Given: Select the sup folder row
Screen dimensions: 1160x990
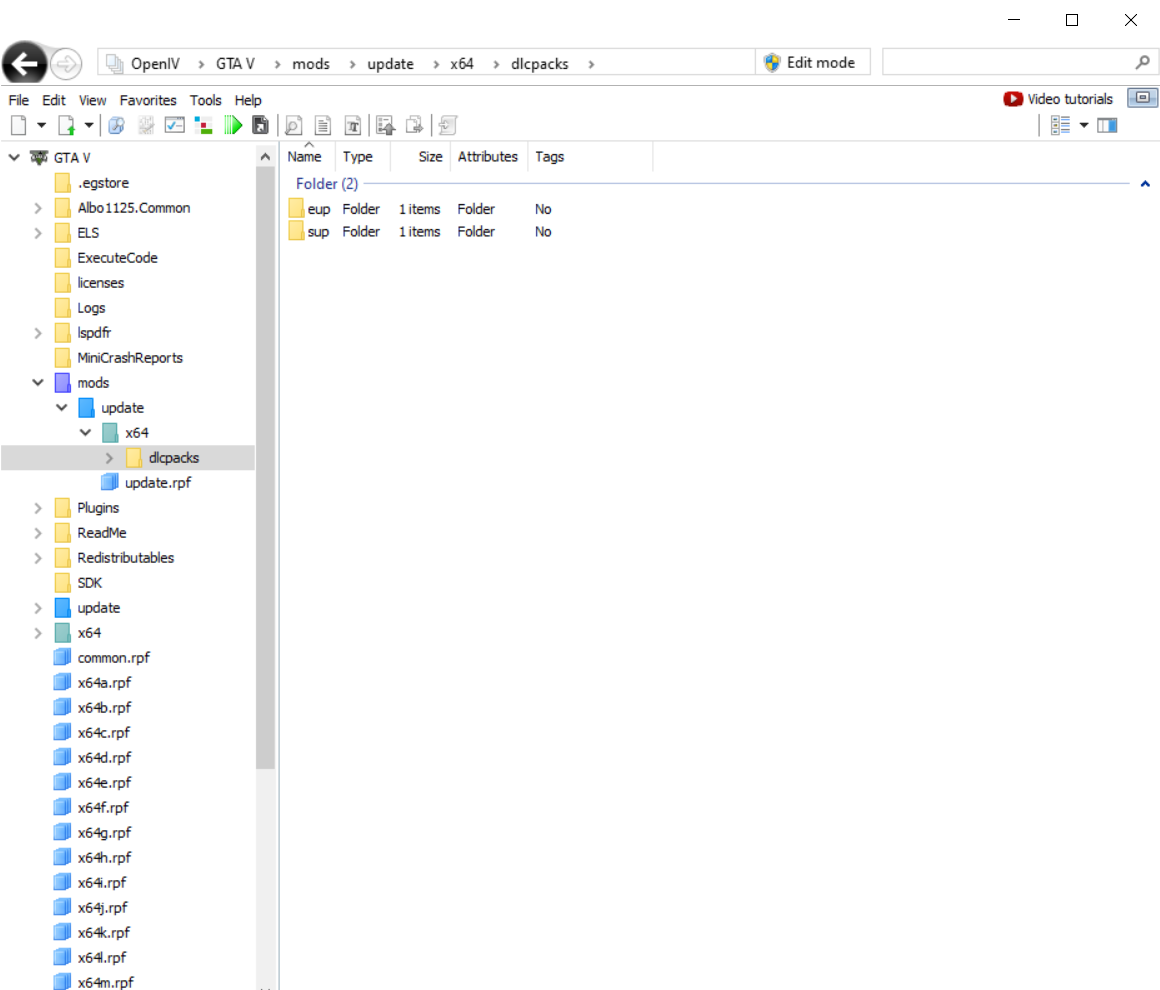Looking at the screenshot, I should pos(420,232).
